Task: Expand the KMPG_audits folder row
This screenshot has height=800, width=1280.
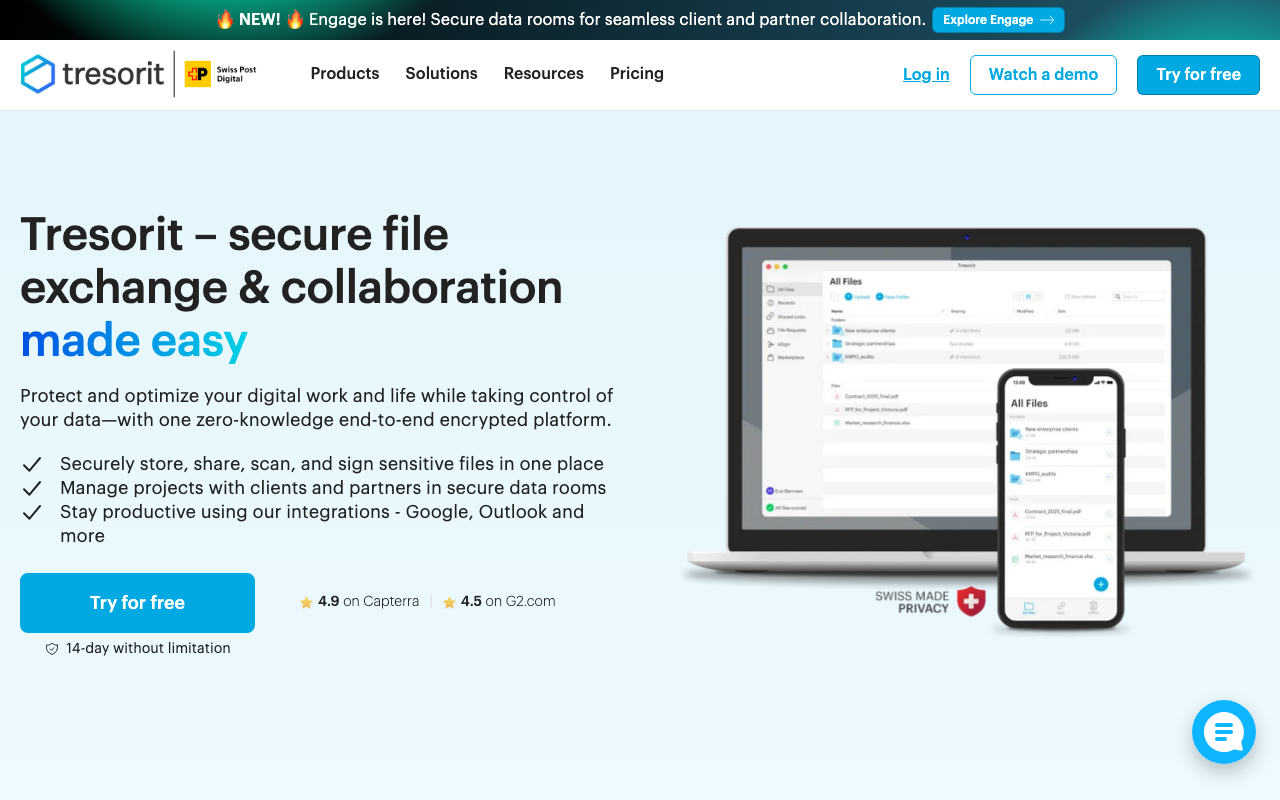Action: point(827,357)
